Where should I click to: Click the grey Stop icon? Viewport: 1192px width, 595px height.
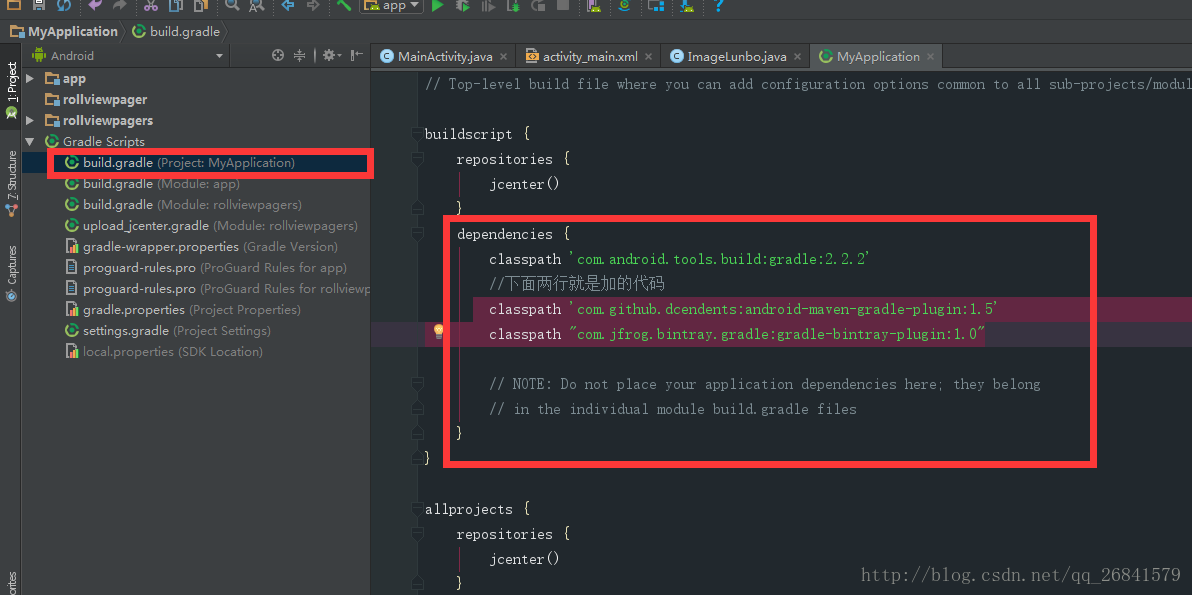click(x=563, y=5)
